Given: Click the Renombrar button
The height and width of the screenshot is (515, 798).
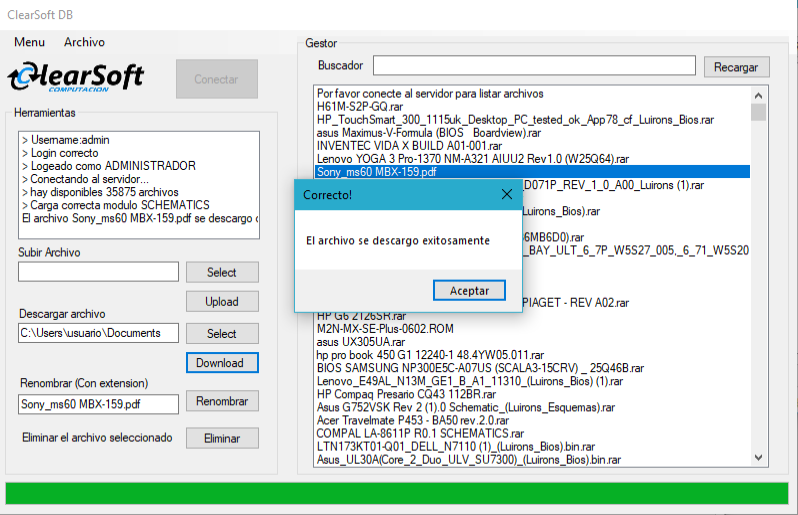Looking at the screenshot, I should click(222, 401).
